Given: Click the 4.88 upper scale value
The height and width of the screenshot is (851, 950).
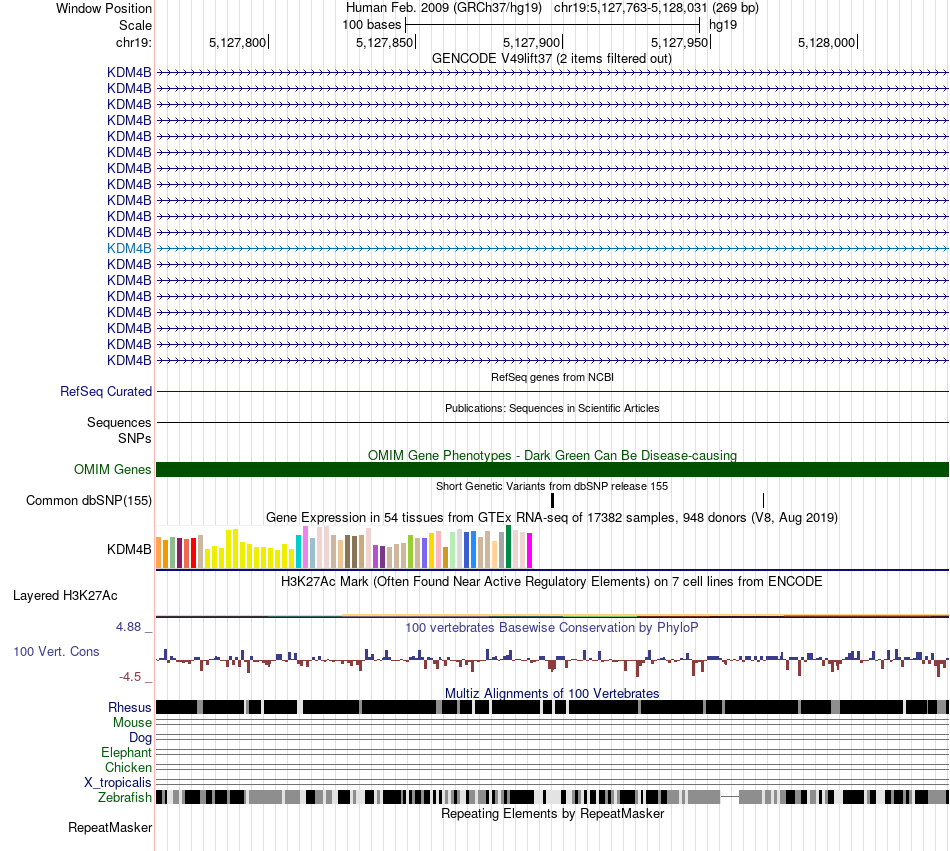Looking at the screenshot, I should click(x=128, y=627).
